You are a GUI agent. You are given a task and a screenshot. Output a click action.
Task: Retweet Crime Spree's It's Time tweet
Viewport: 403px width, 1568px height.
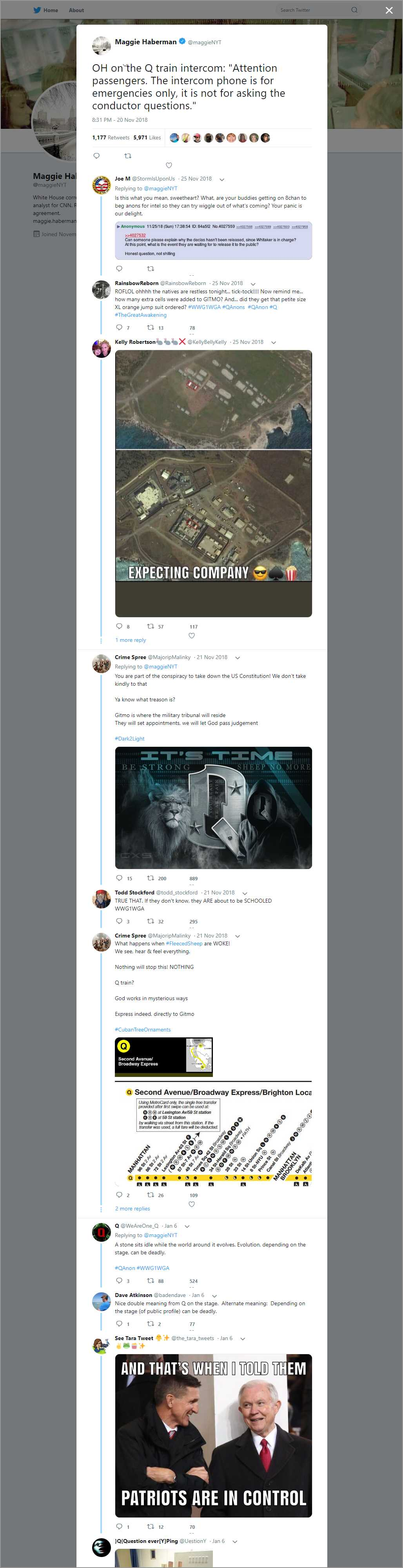coord(151,878)
